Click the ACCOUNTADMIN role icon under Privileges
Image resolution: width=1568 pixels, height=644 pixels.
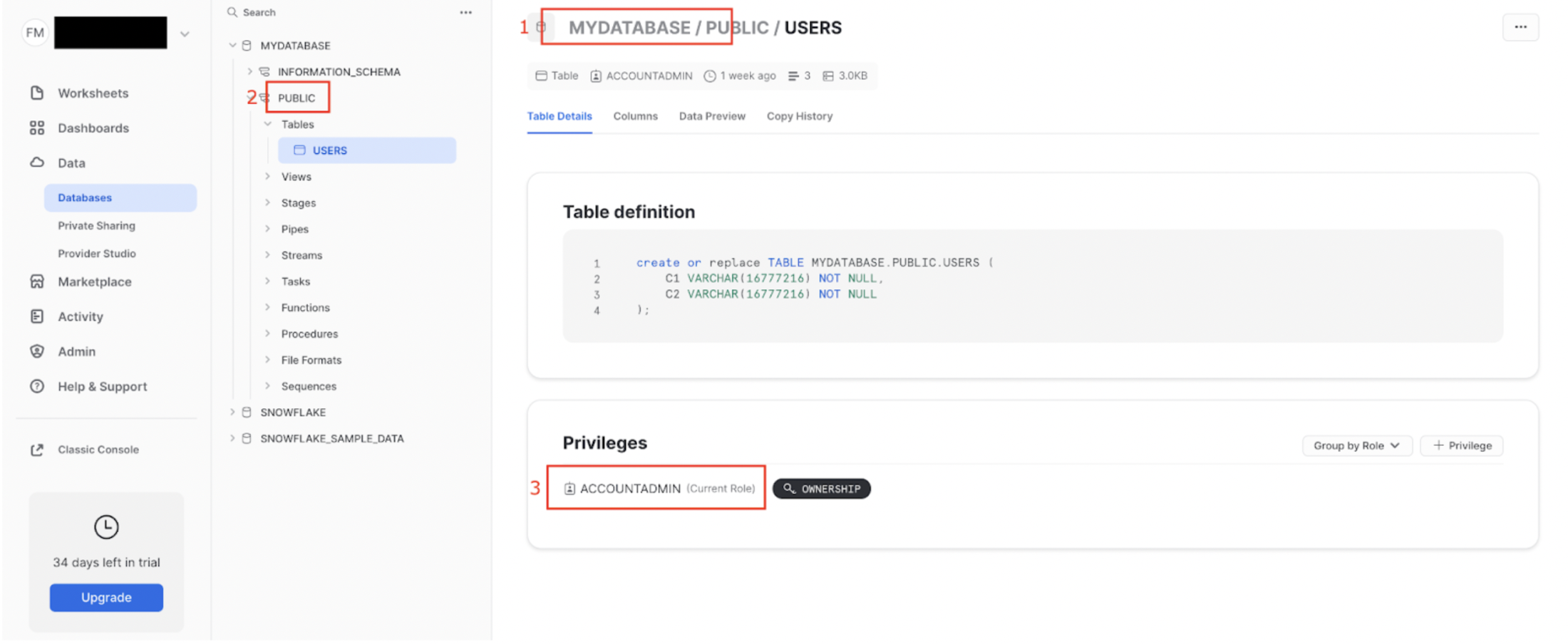569,489
